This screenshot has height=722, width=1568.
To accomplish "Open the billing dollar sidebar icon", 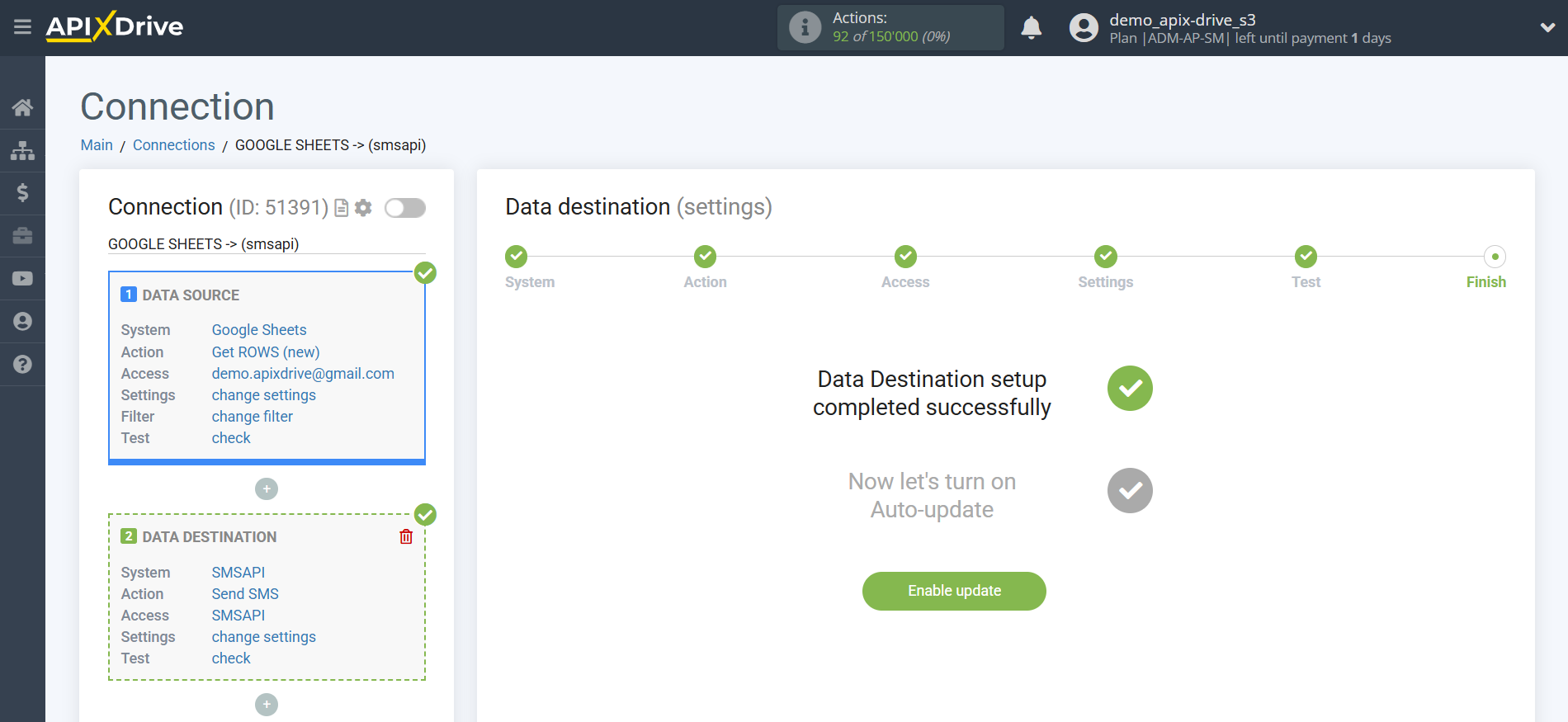I will click(22, 193).
